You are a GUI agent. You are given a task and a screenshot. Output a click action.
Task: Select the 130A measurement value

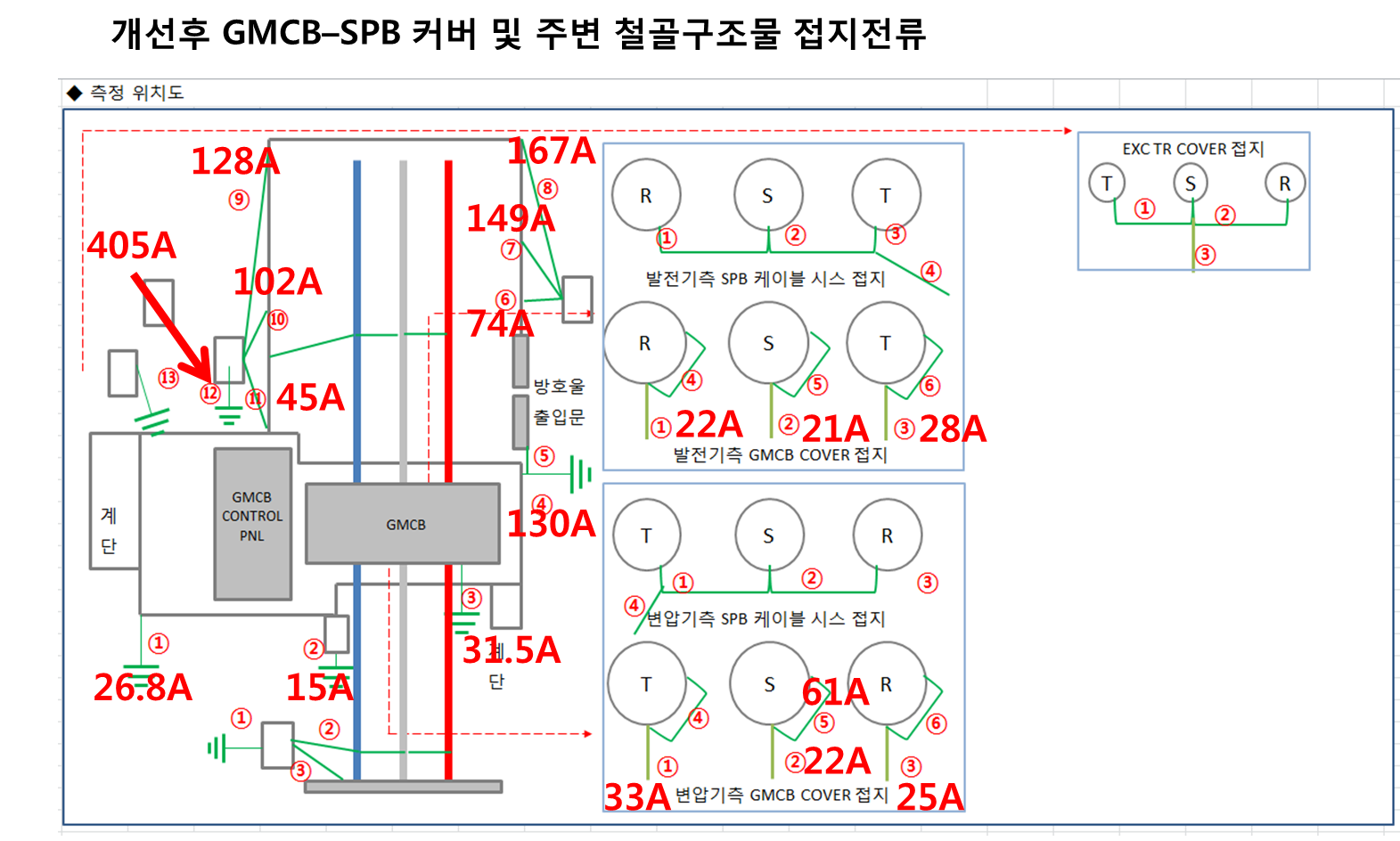click(551, 524)
